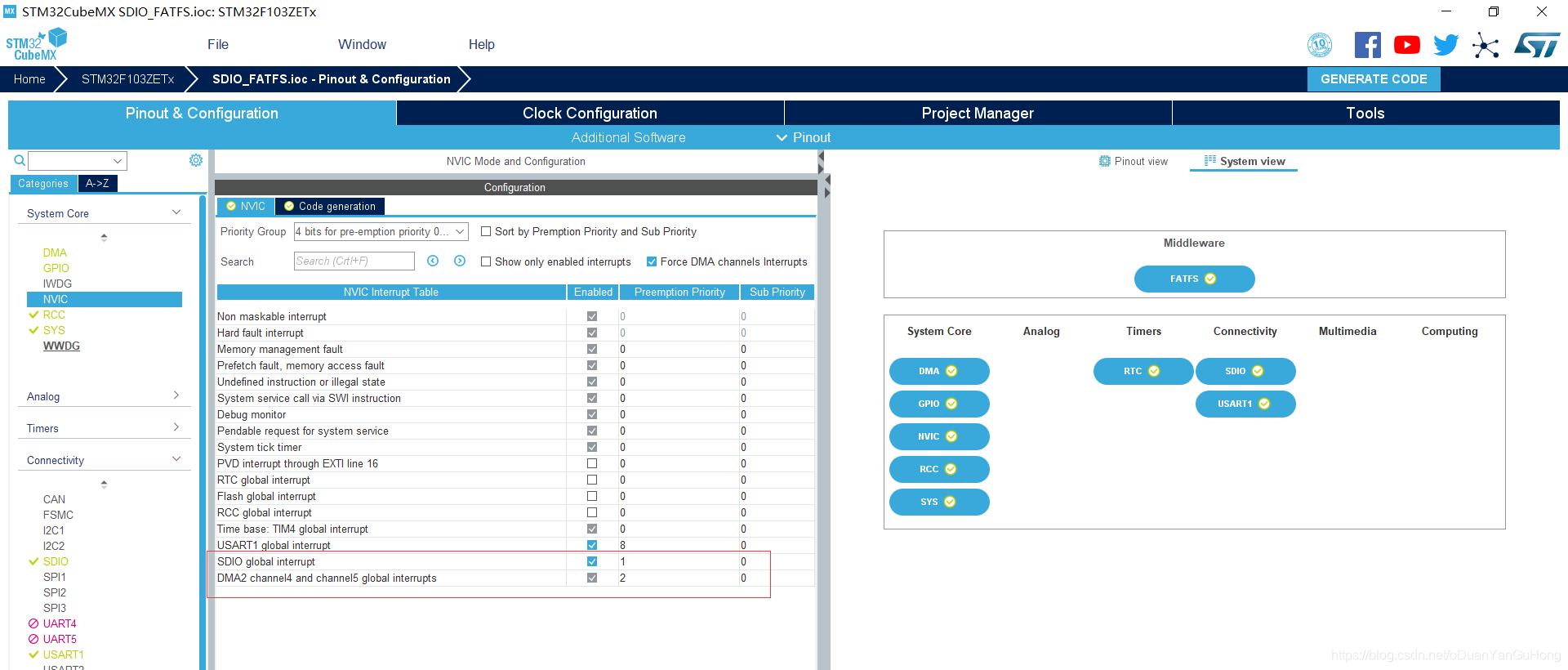Select IWDG in System Core list
This screenshot has height=670, width=1568.
pyautogui.click(x=57, y=284)
